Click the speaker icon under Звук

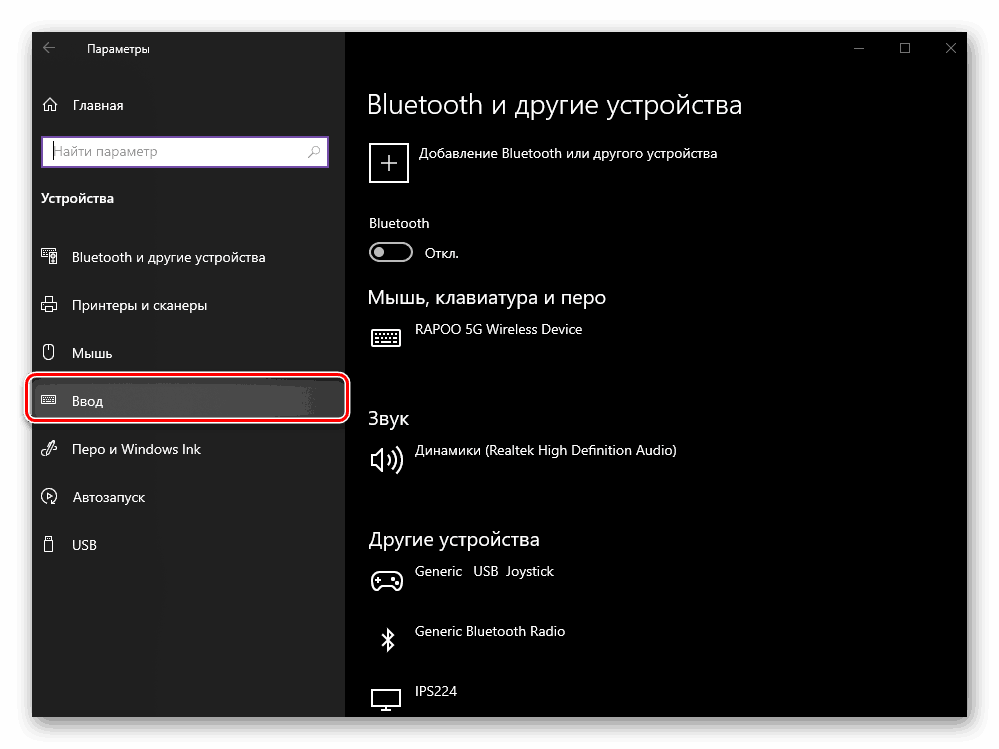pos(387,459)
